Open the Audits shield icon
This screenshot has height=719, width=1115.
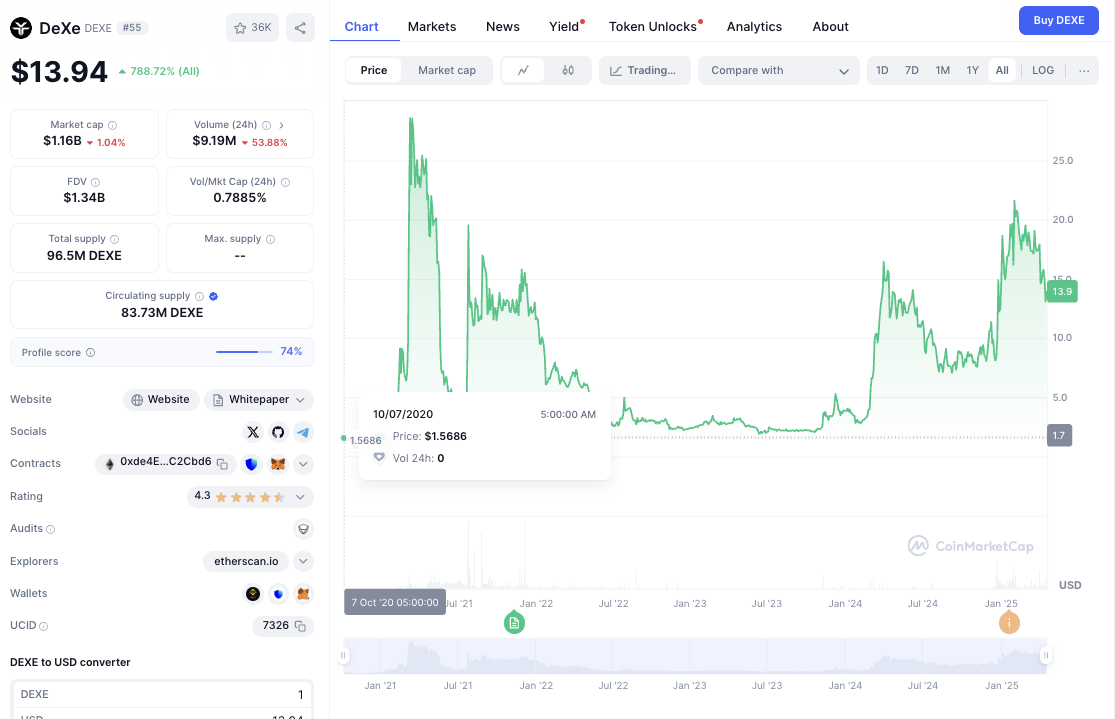click(x=304, y=528)
